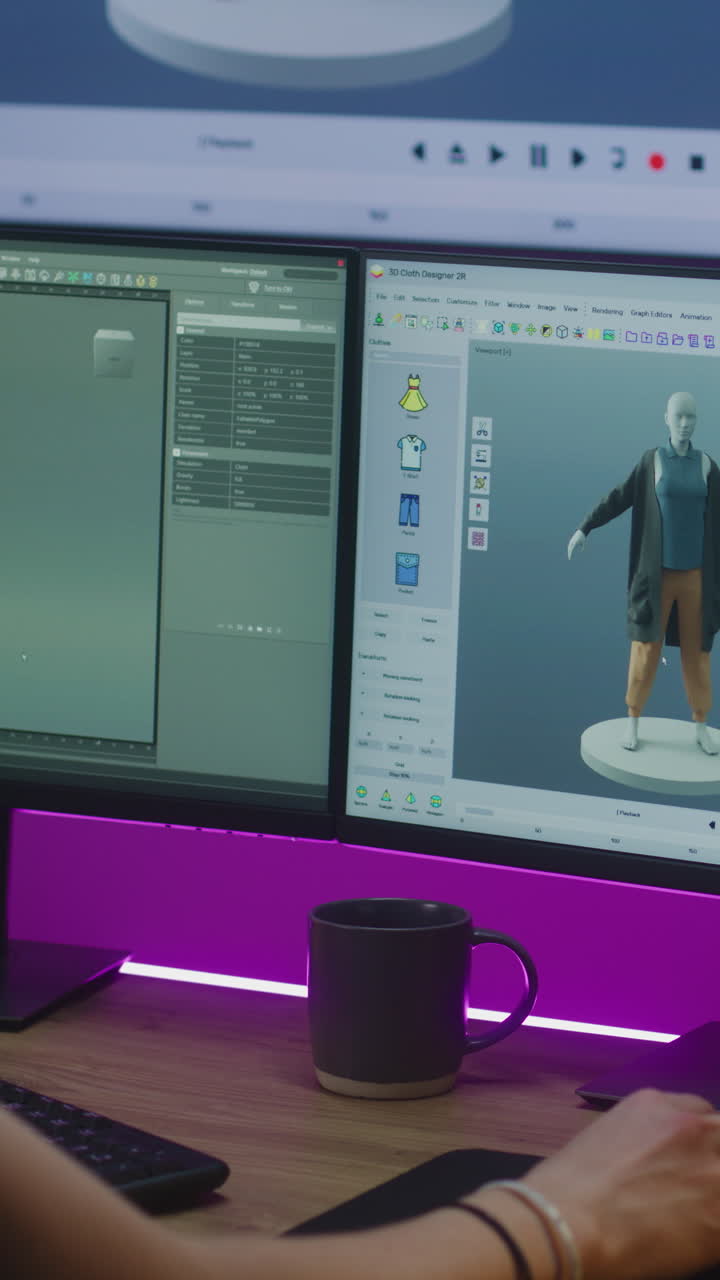Click the Viewport [+] label
This screenshot has width=720, height=1280.
pyautogui.click(x=492, y=351)
